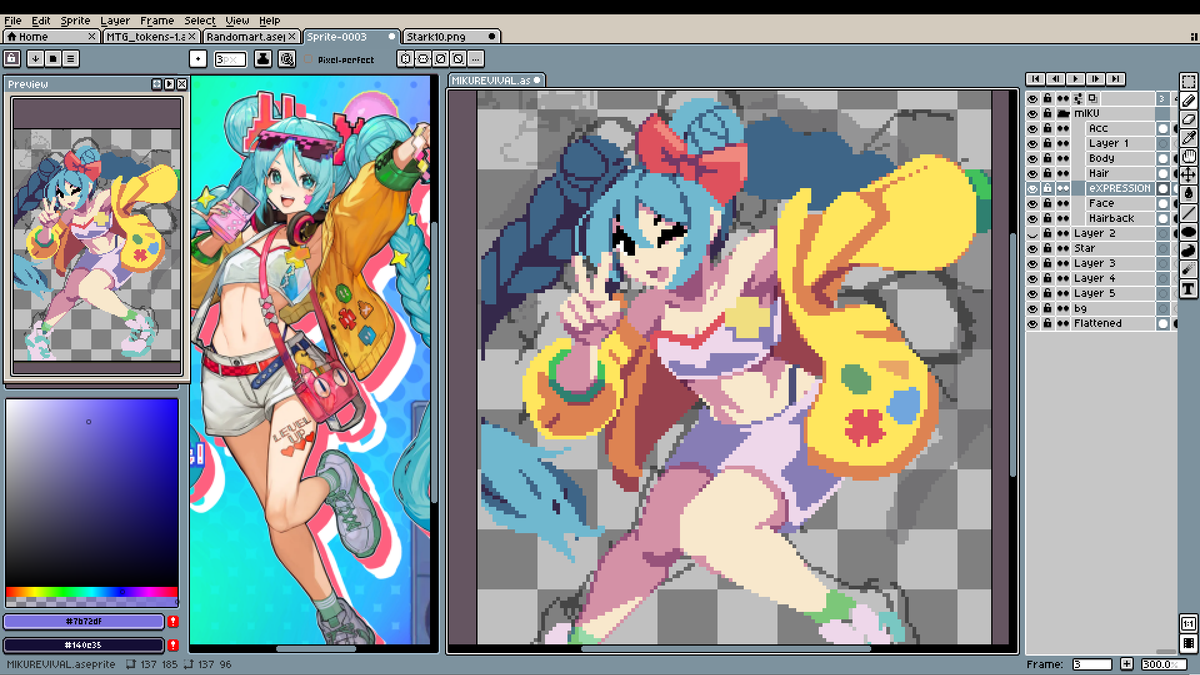Hide the Hair layer
1200x675 pixels.
[1033, 173]
